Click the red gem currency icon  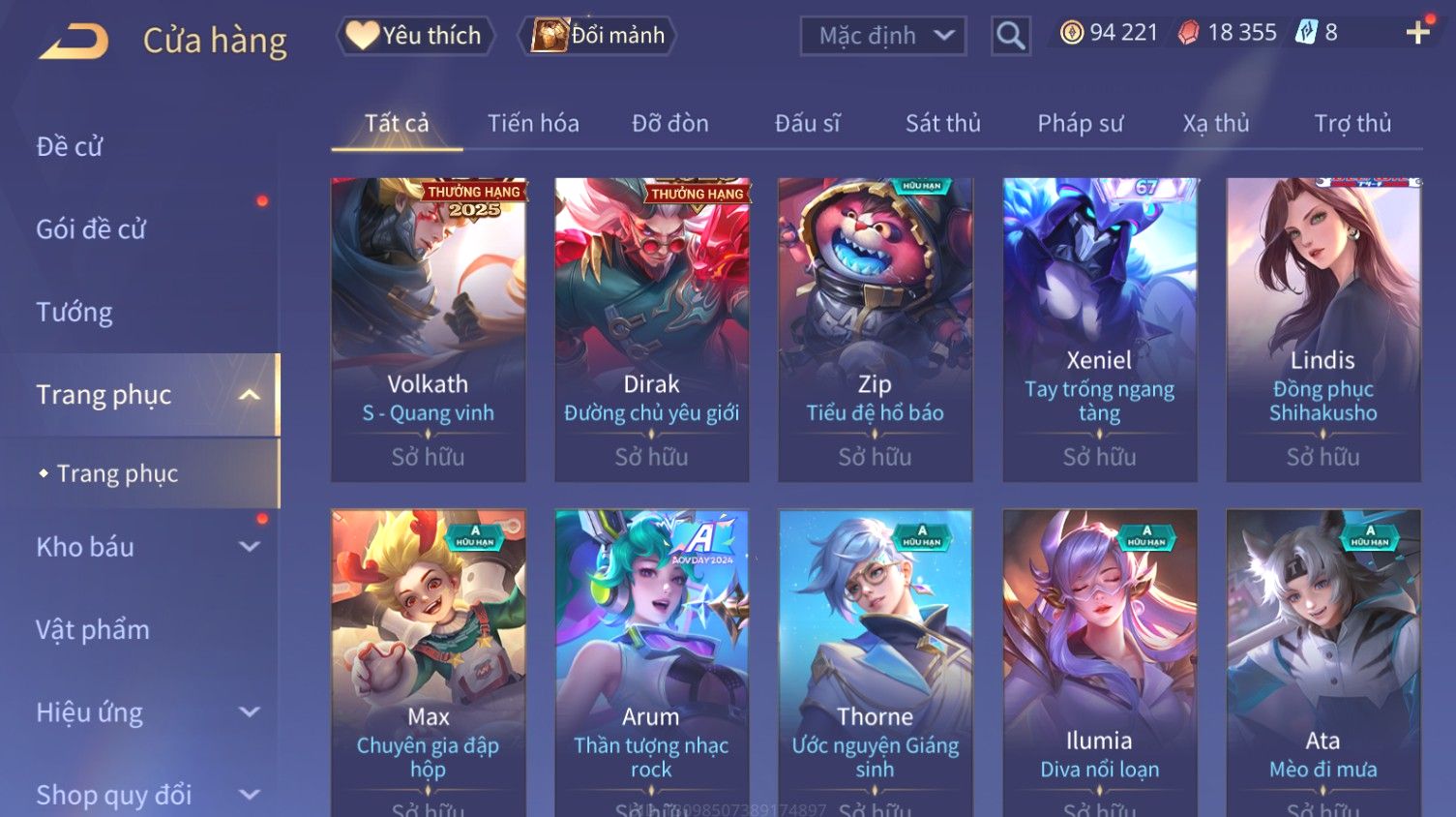coord(1188,33)
